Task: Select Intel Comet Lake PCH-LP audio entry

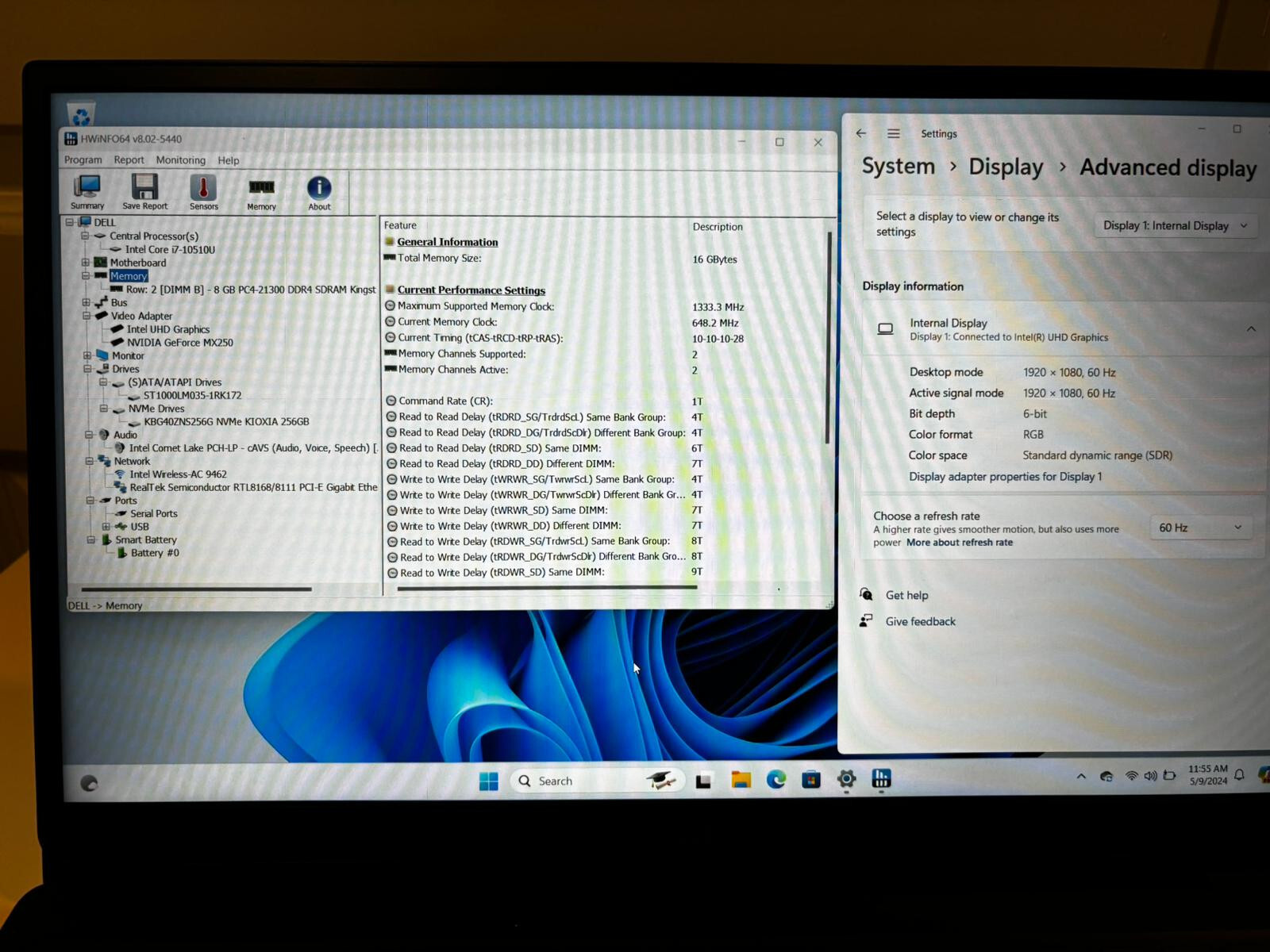Action: pyautogui.click(x=253, y=448)
